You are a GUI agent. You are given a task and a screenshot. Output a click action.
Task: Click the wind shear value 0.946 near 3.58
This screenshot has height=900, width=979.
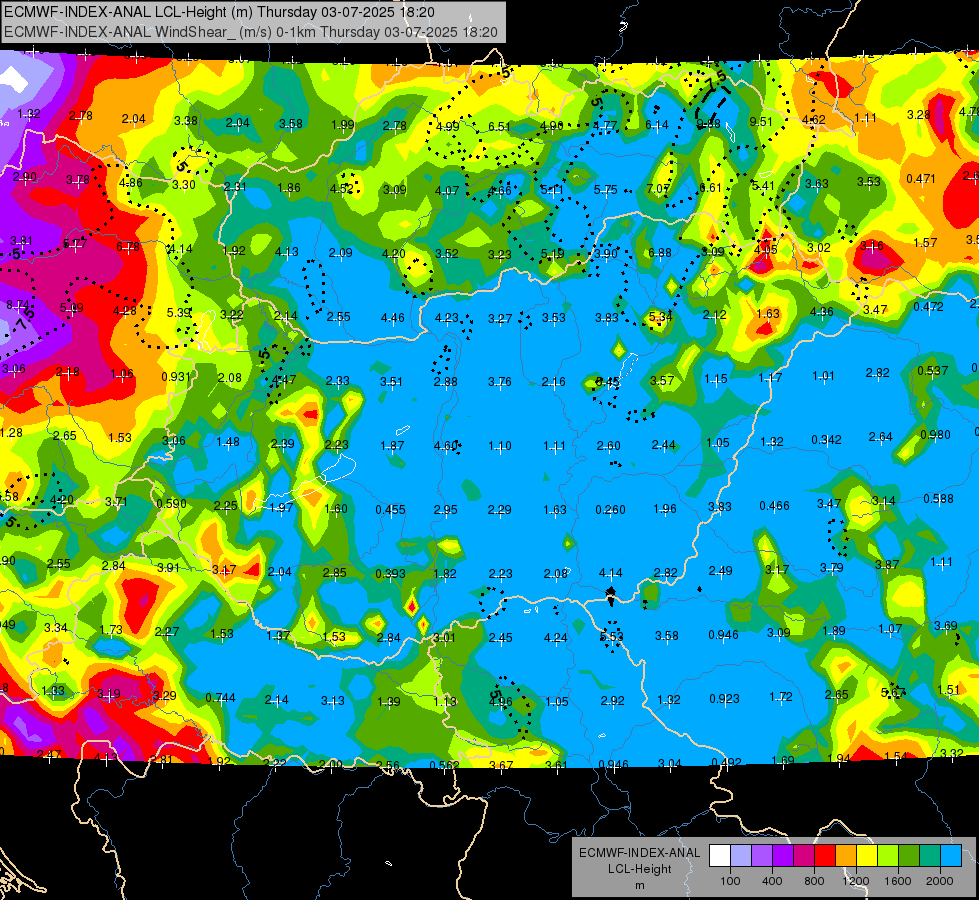pos(723,635)
